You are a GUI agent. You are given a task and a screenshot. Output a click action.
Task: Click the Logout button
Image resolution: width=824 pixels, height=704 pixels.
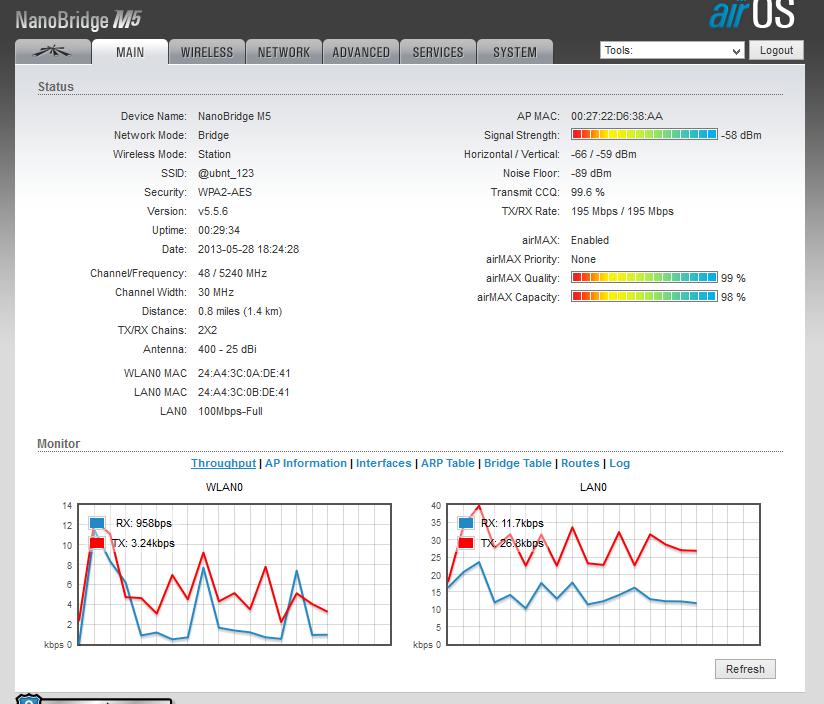776,50
